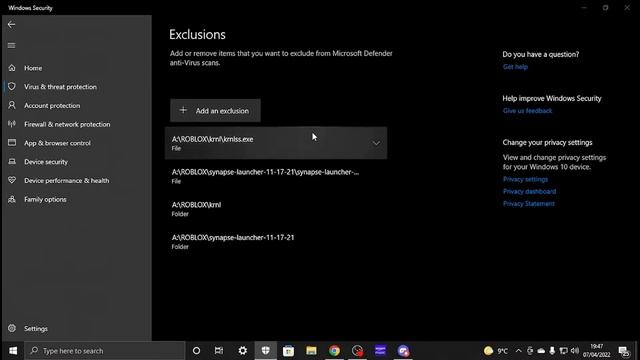
Task: Open the Privacy Statement link
Action: pos(529,204)
